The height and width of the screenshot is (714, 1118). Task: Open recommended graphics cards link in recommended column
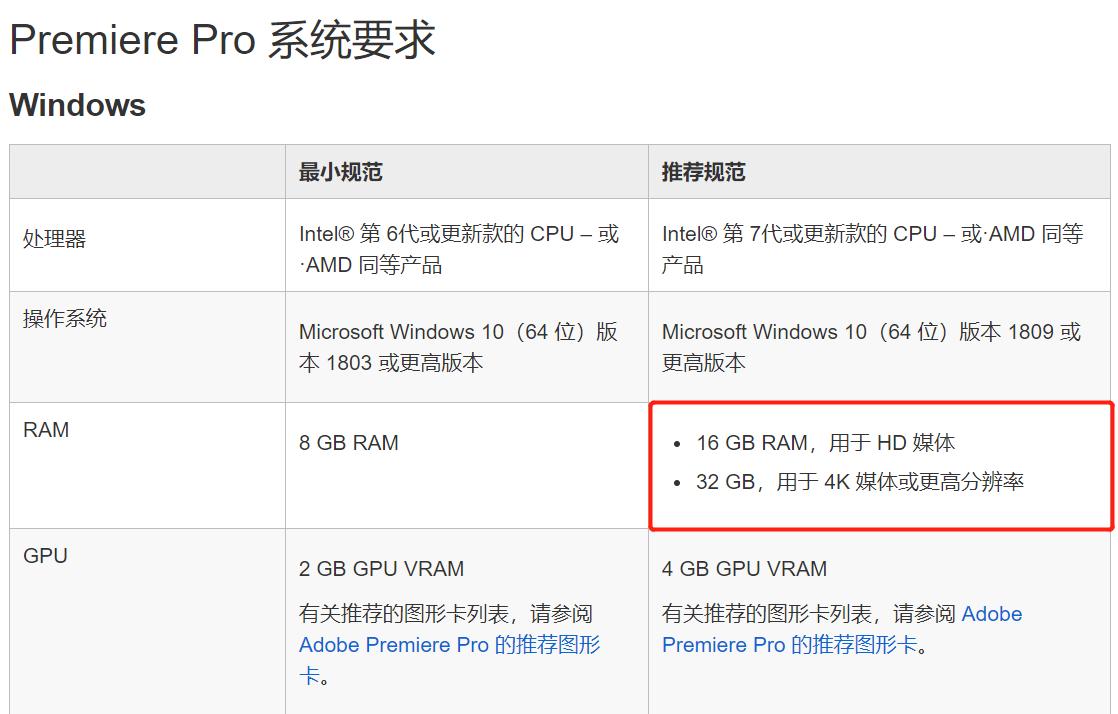pyautogui.click(x=789, y=645)
